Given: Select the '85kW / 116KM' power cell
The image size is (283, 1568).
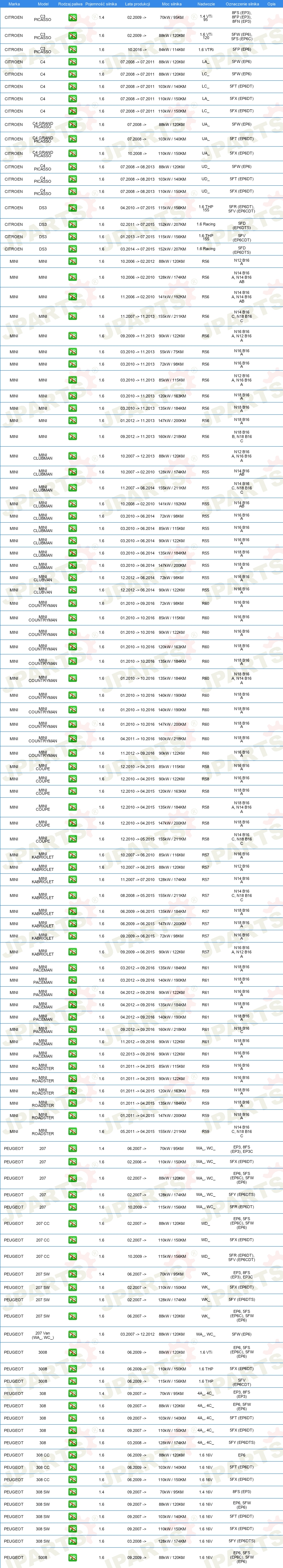Looking at the screenshot, I should click(x=172, y=855).
